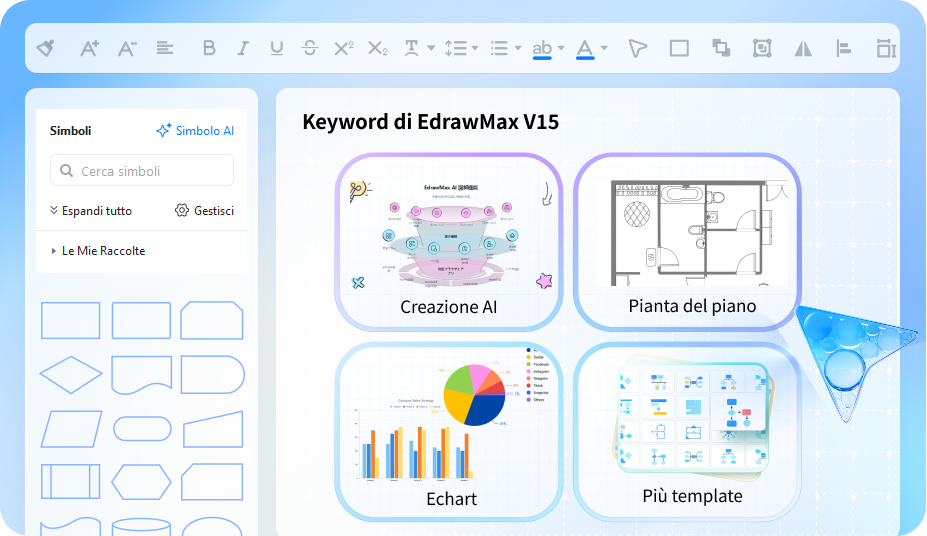The image size is (927, 536).
Task: Select the delay D-shaped symbol
Action: 212,375
